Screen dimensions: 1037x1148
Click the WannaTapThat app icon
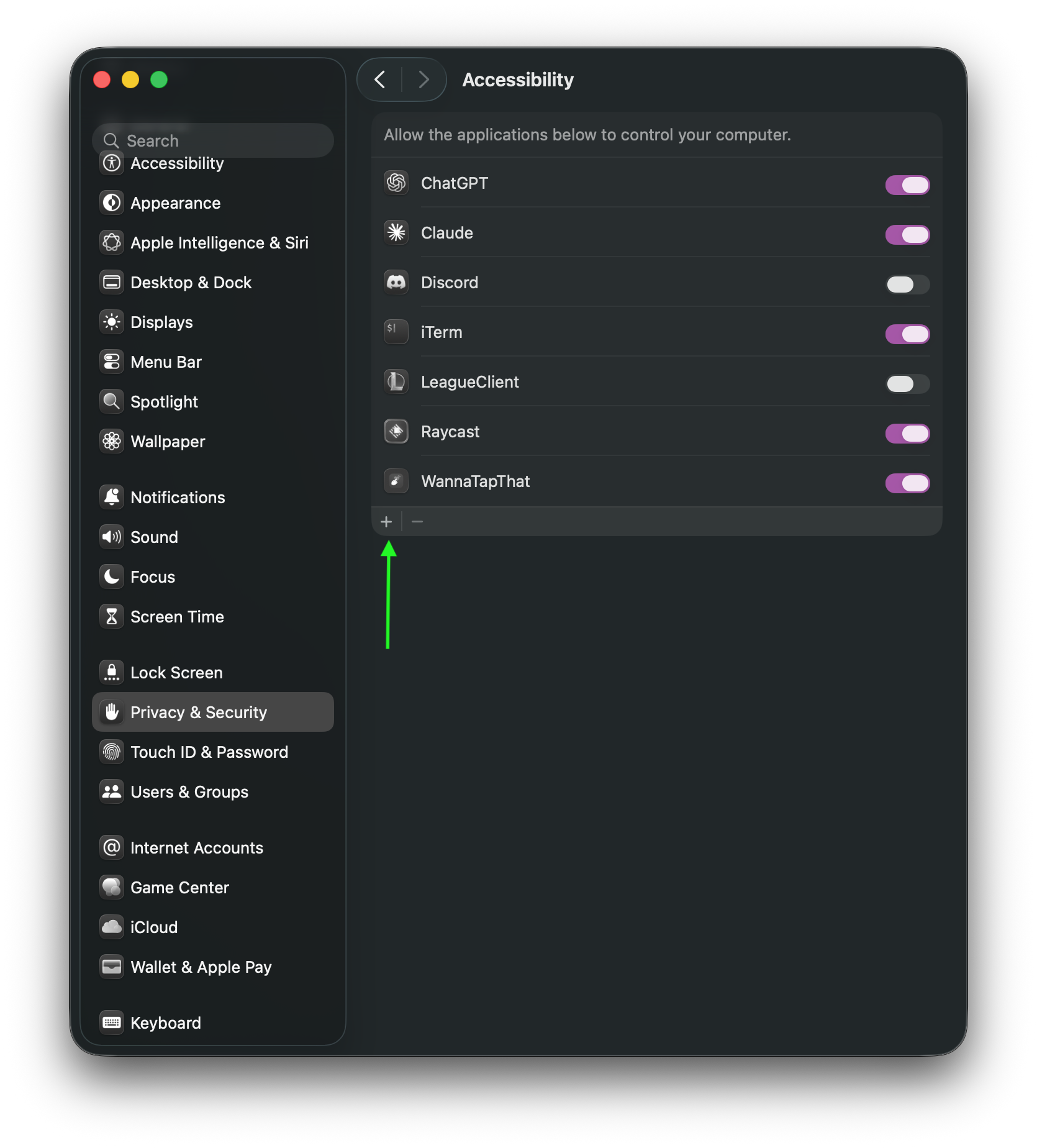tap(396, 481)
